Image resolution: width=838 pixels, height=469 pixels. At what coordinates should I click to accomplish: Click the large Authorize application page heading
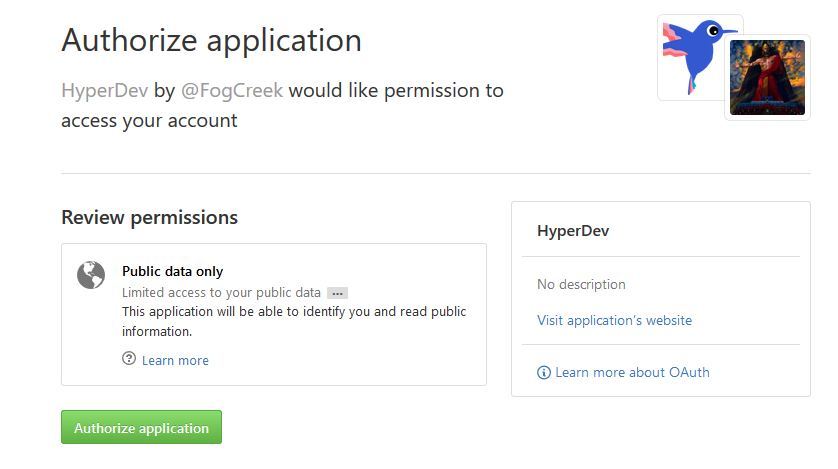(x=212, y=41)
